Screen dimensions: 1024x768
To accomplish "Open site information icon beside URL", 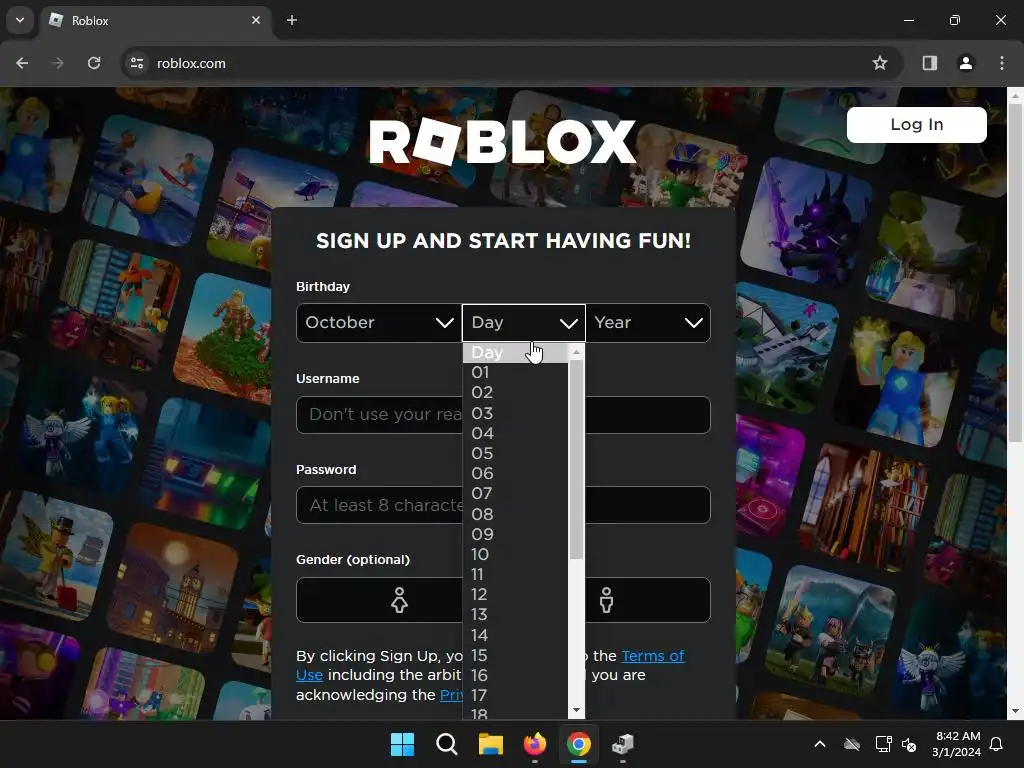I will [x=137, y=63].
